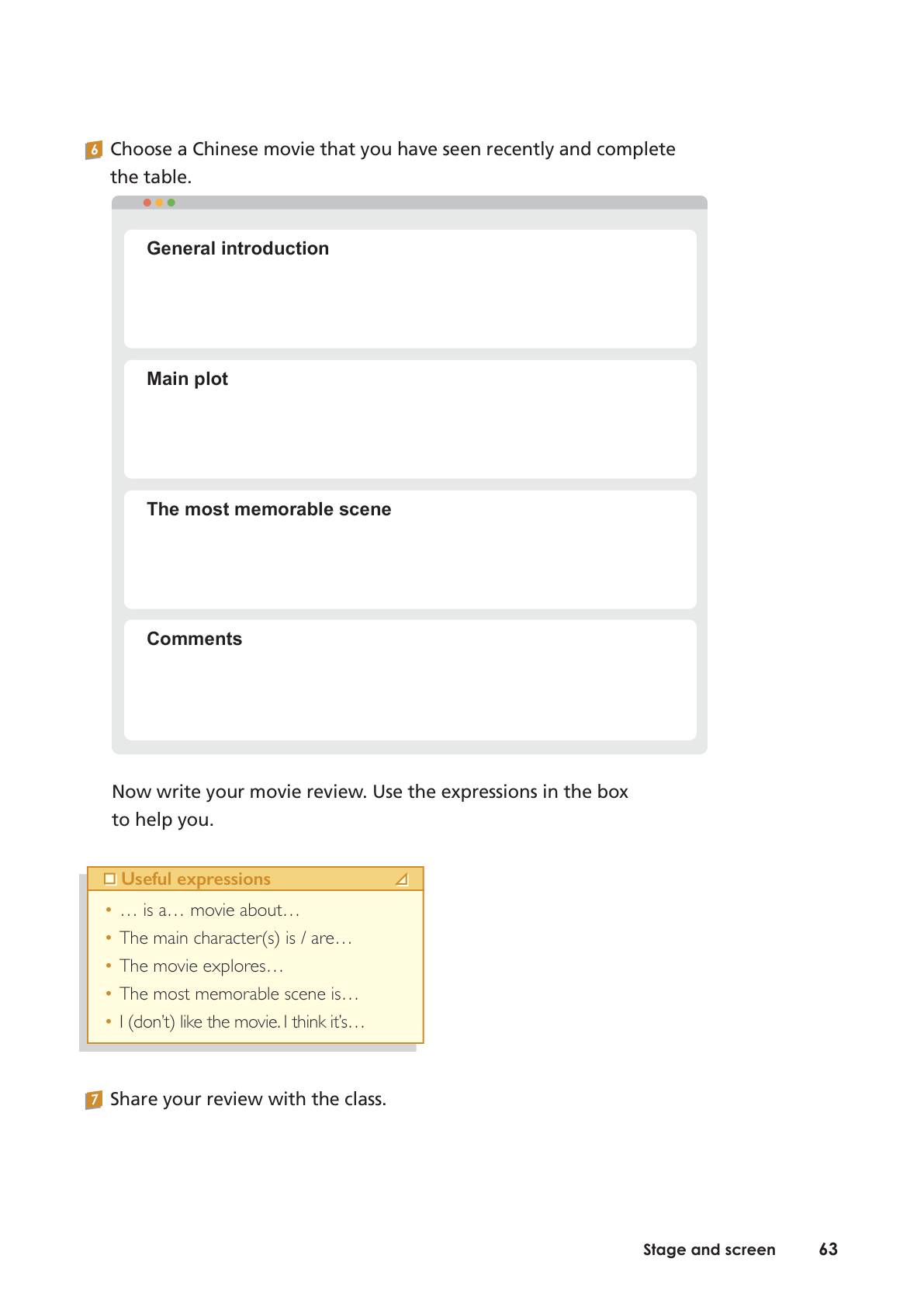Click the 'Share your review with the class' text
924x1307 pixels.
click(x=248, y=1099)
